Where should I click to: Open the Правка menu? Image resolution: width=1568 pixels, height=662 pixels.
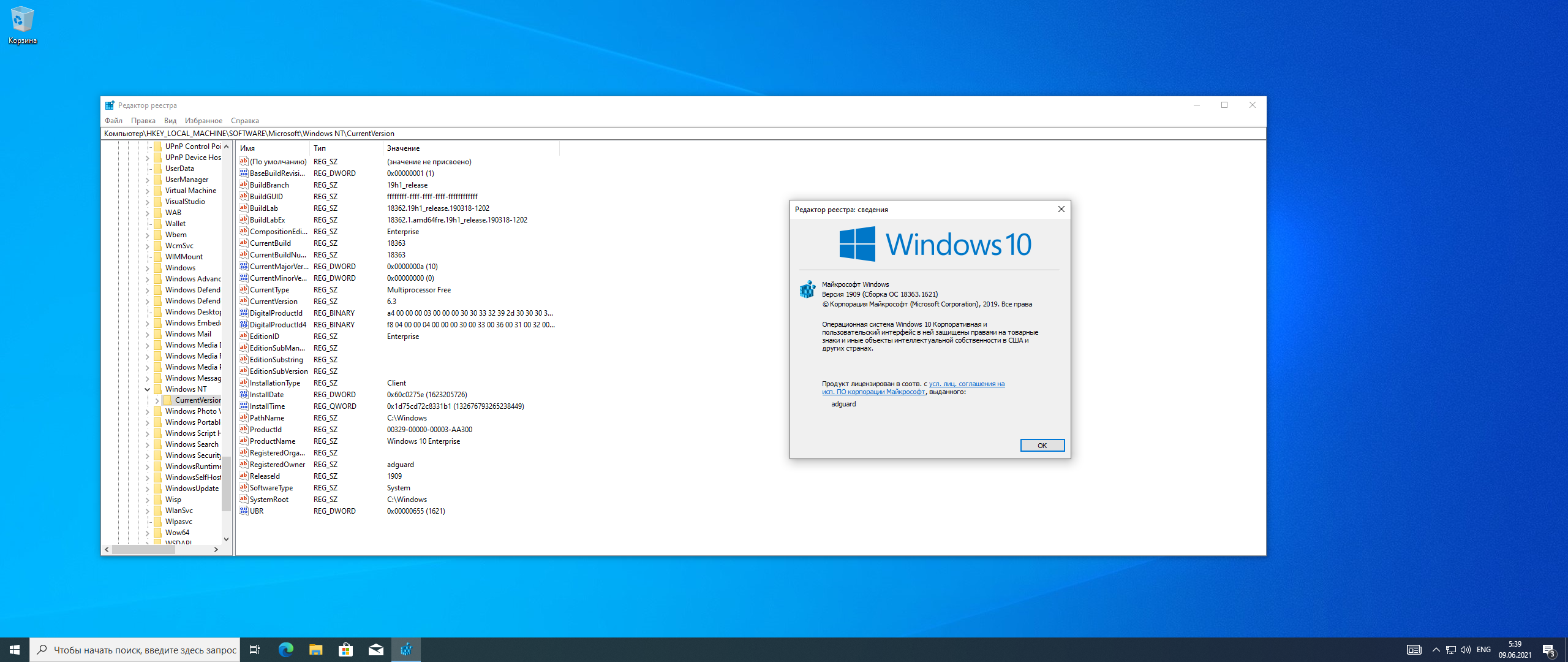(143, 121)
